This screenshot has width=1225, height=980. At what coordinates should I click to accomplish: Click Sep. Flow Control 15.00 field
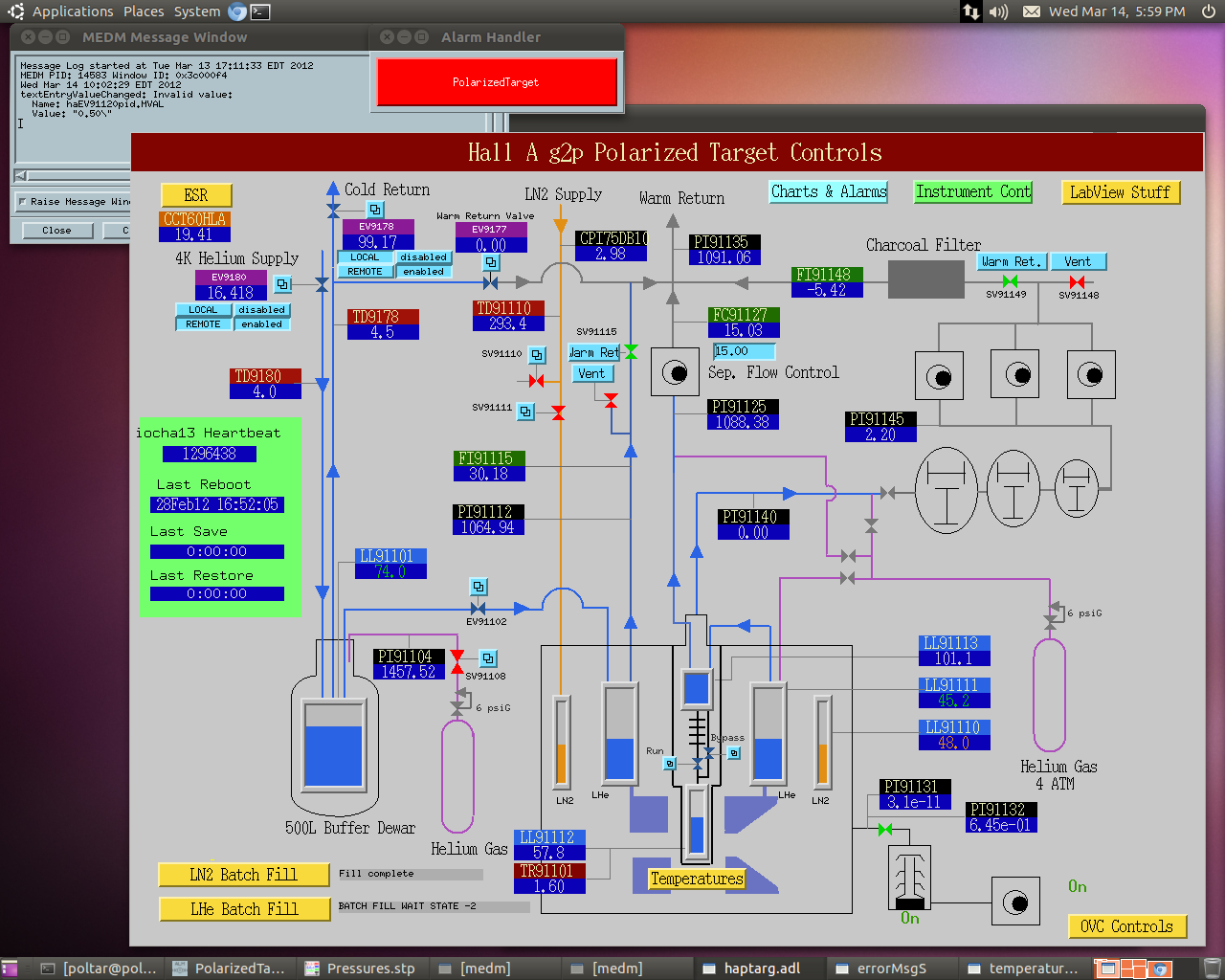click(x=744, y=351)
